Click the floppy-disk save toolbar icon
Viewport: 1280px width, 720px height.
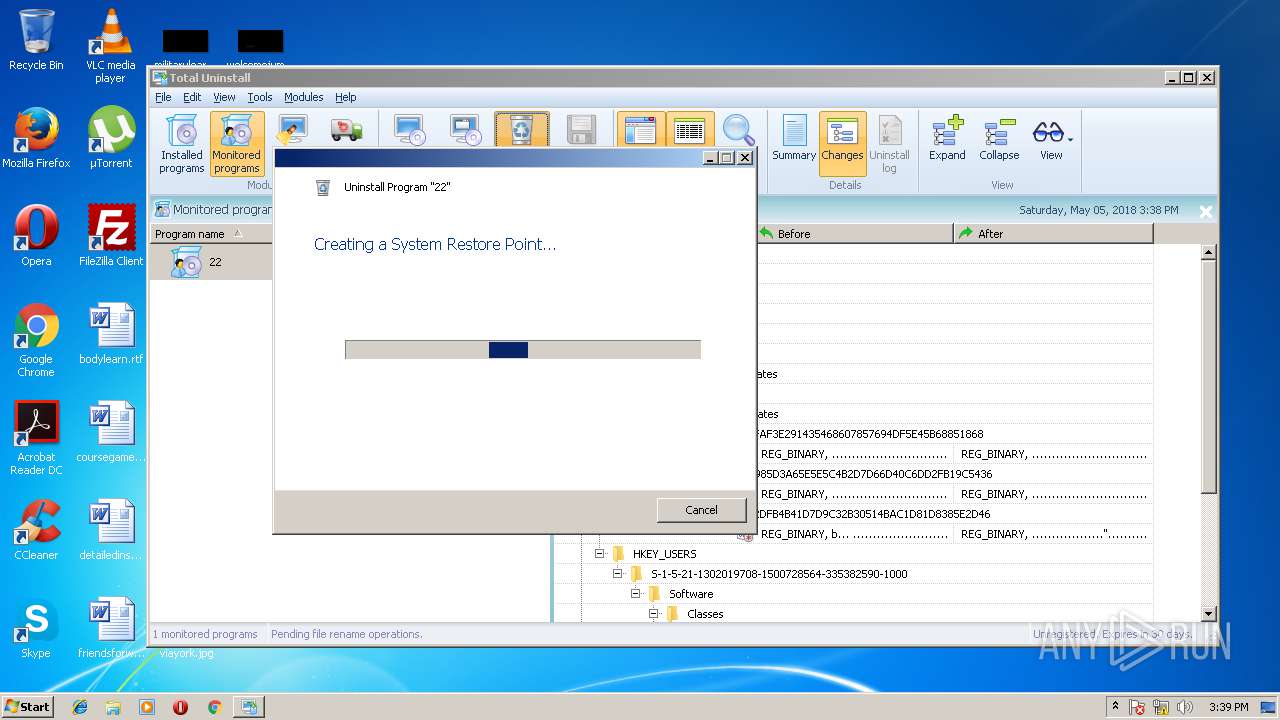tap(581, 131)
